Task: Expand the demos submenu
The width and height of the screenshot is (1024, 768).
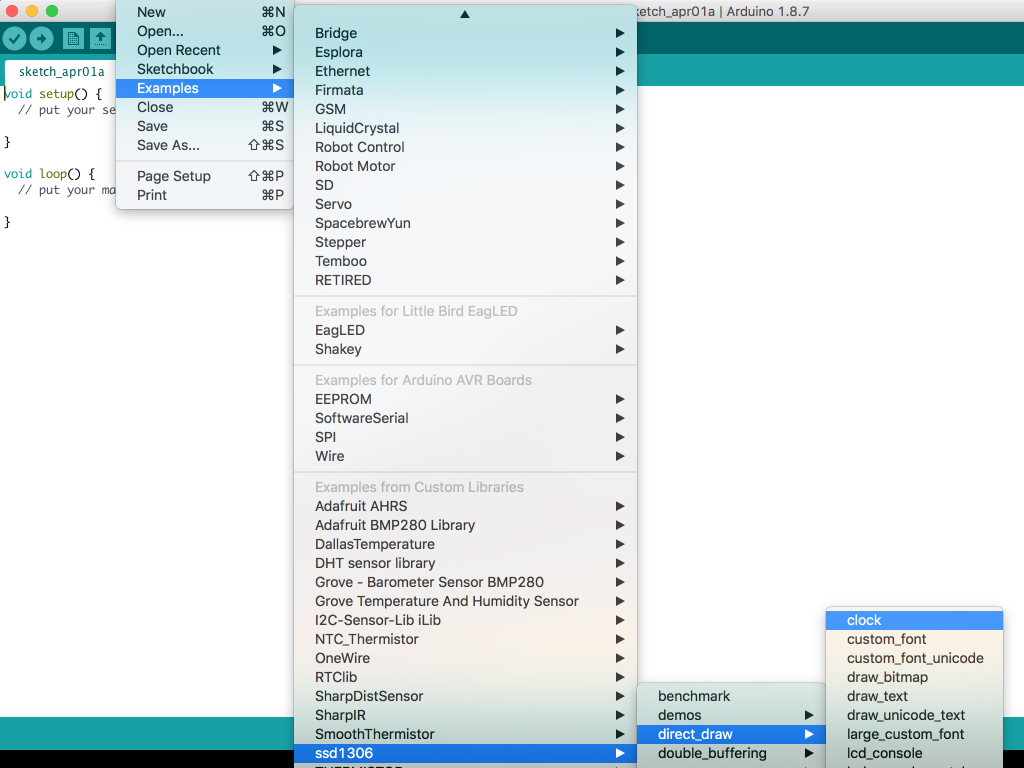Action: (x=731, y=715)
